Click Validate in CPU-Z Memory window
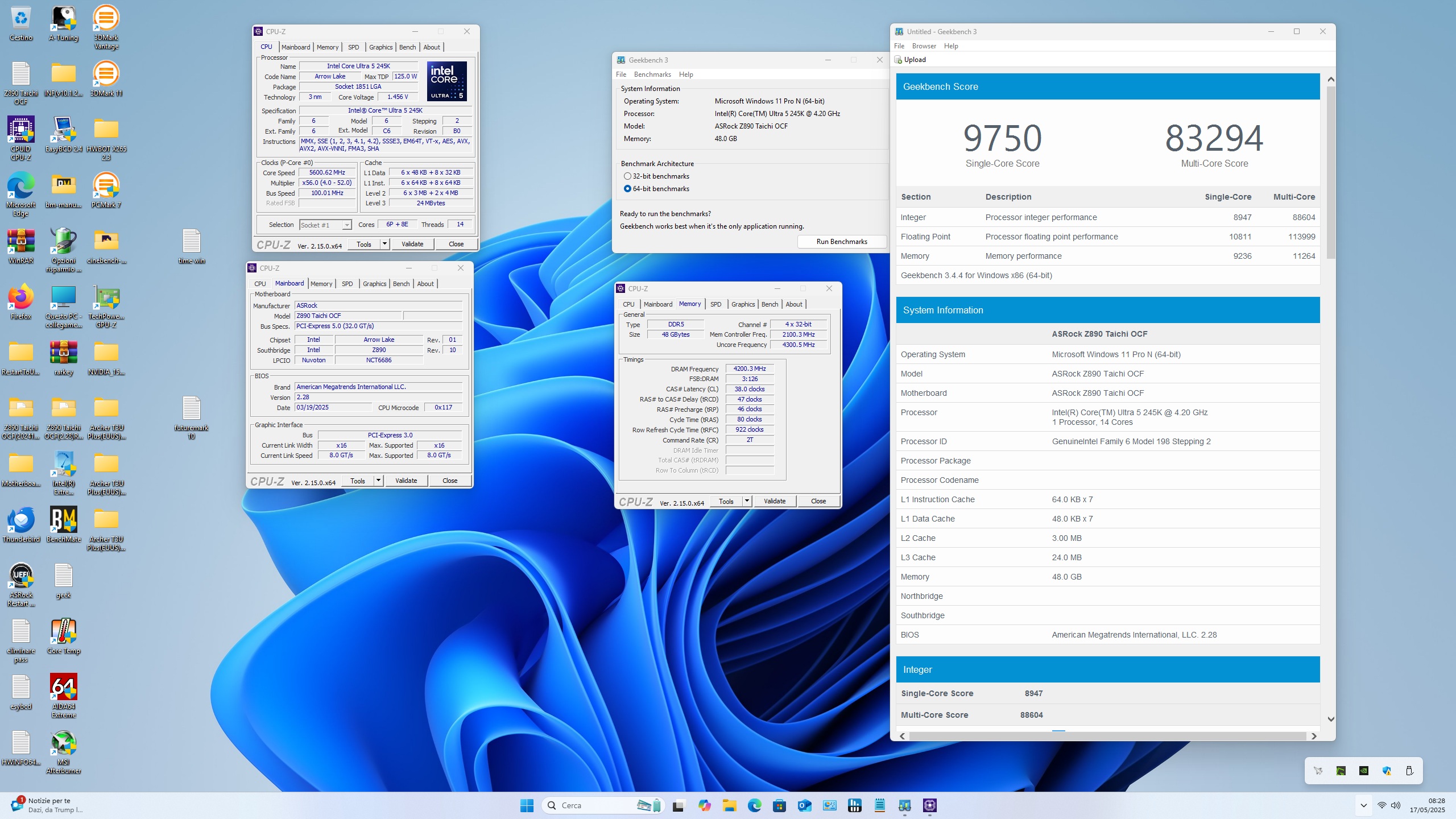 pos(775,501)
